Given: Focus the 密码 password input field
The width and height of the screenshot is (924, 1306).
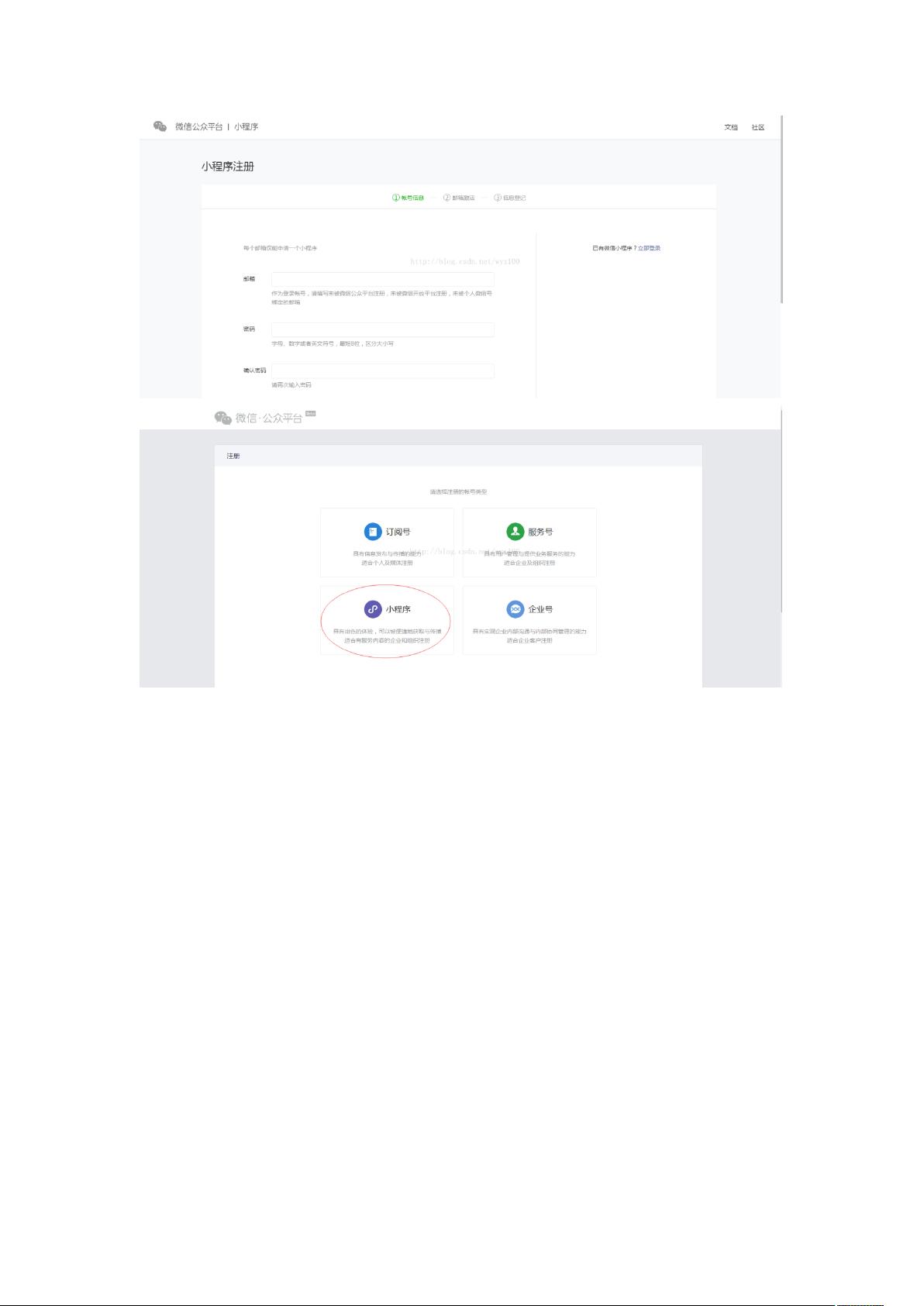Looking at the screenshot, I should tap(382, 329).
